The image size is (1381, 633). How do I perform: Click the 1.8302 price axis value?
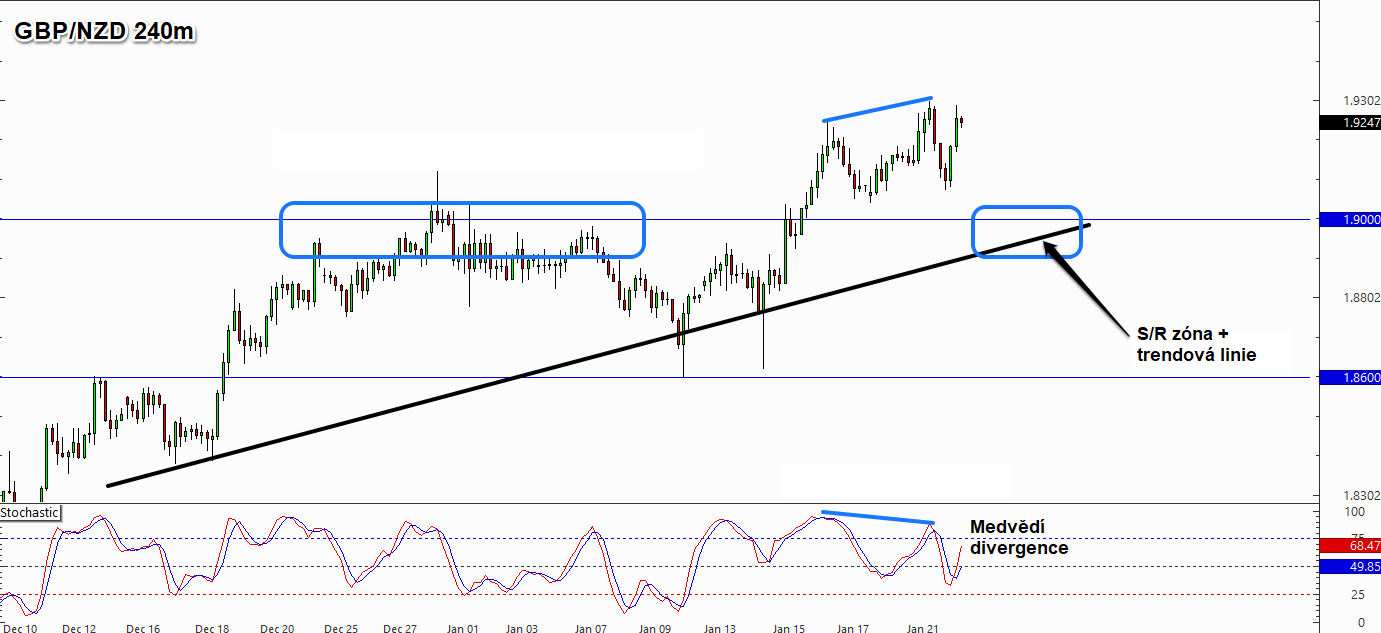(x=1362, y=496)
